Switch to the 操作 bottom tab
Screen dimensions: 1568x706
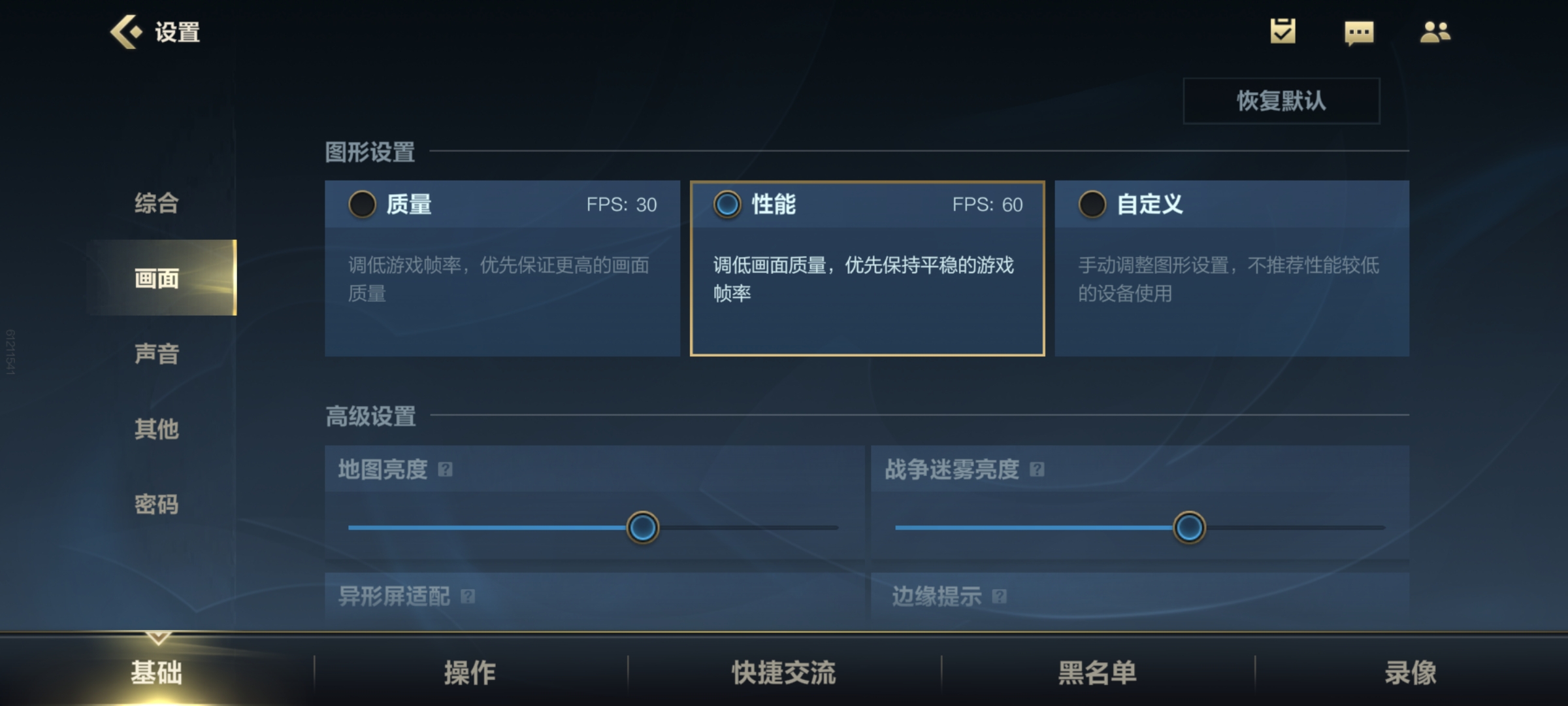click(x=470, y=672)
